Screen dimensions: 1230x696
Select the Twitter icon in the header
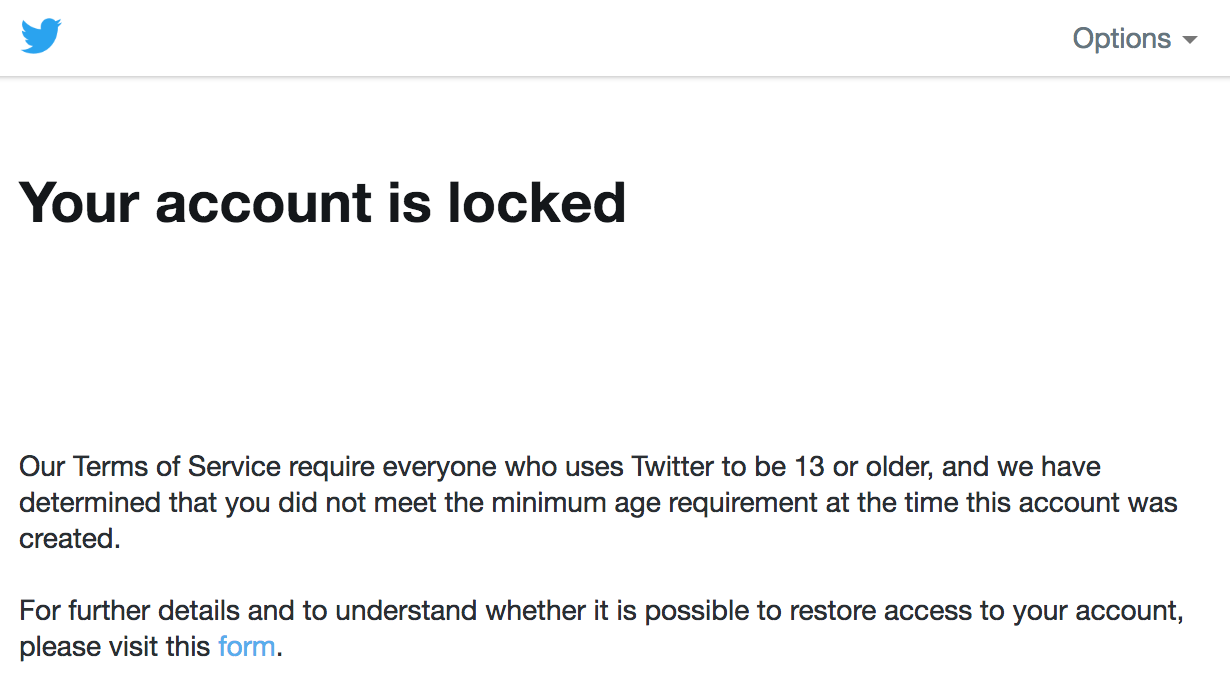click(x=40, y=36)
